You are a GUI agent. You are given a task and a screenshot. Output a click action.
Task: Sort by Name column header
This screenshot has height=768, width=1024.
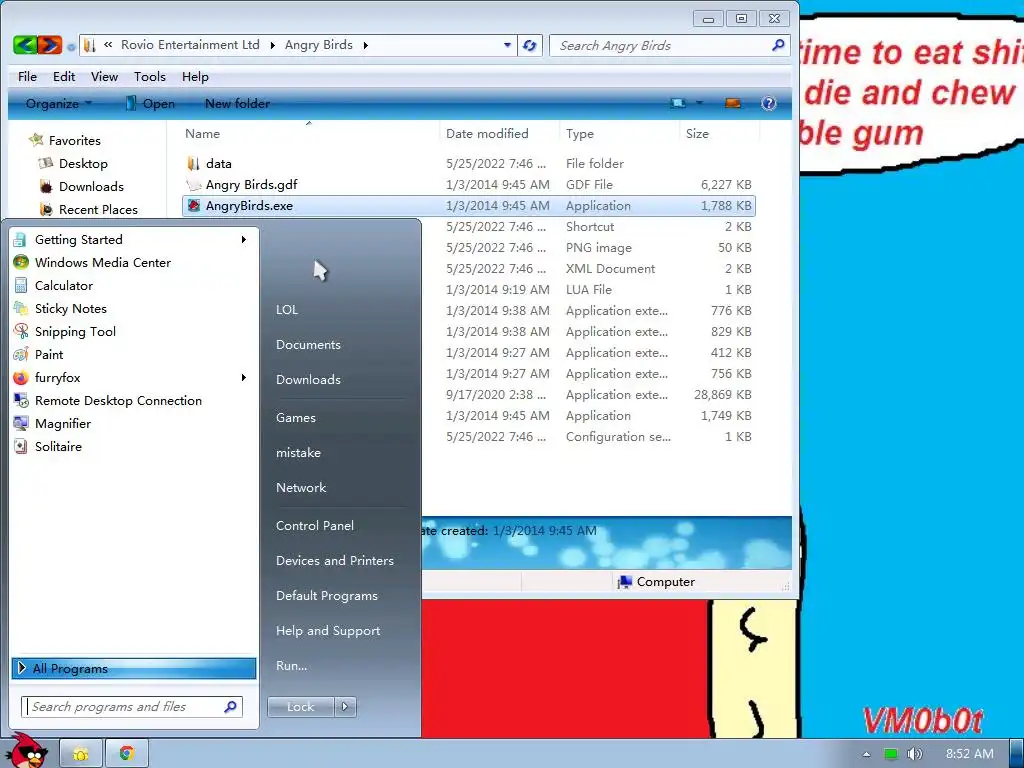pyautogui.click(x=202, y=133)
